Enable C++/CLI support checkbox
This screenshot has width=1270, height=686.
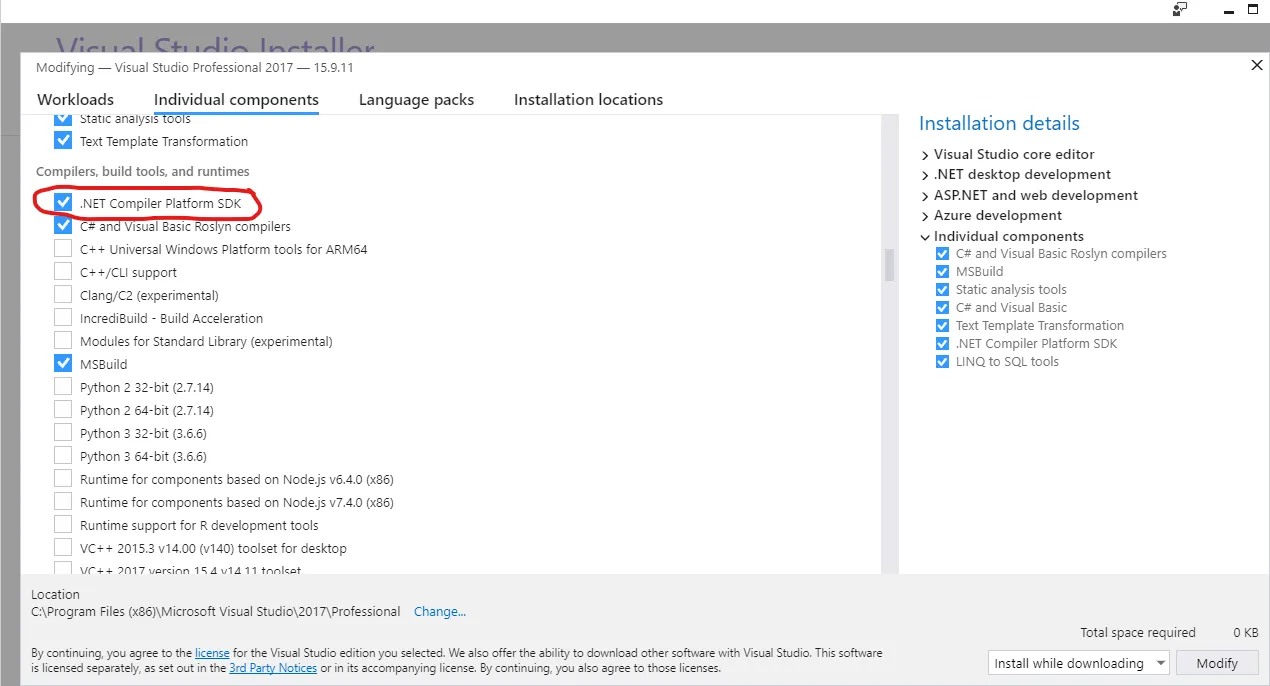point(63,272)
